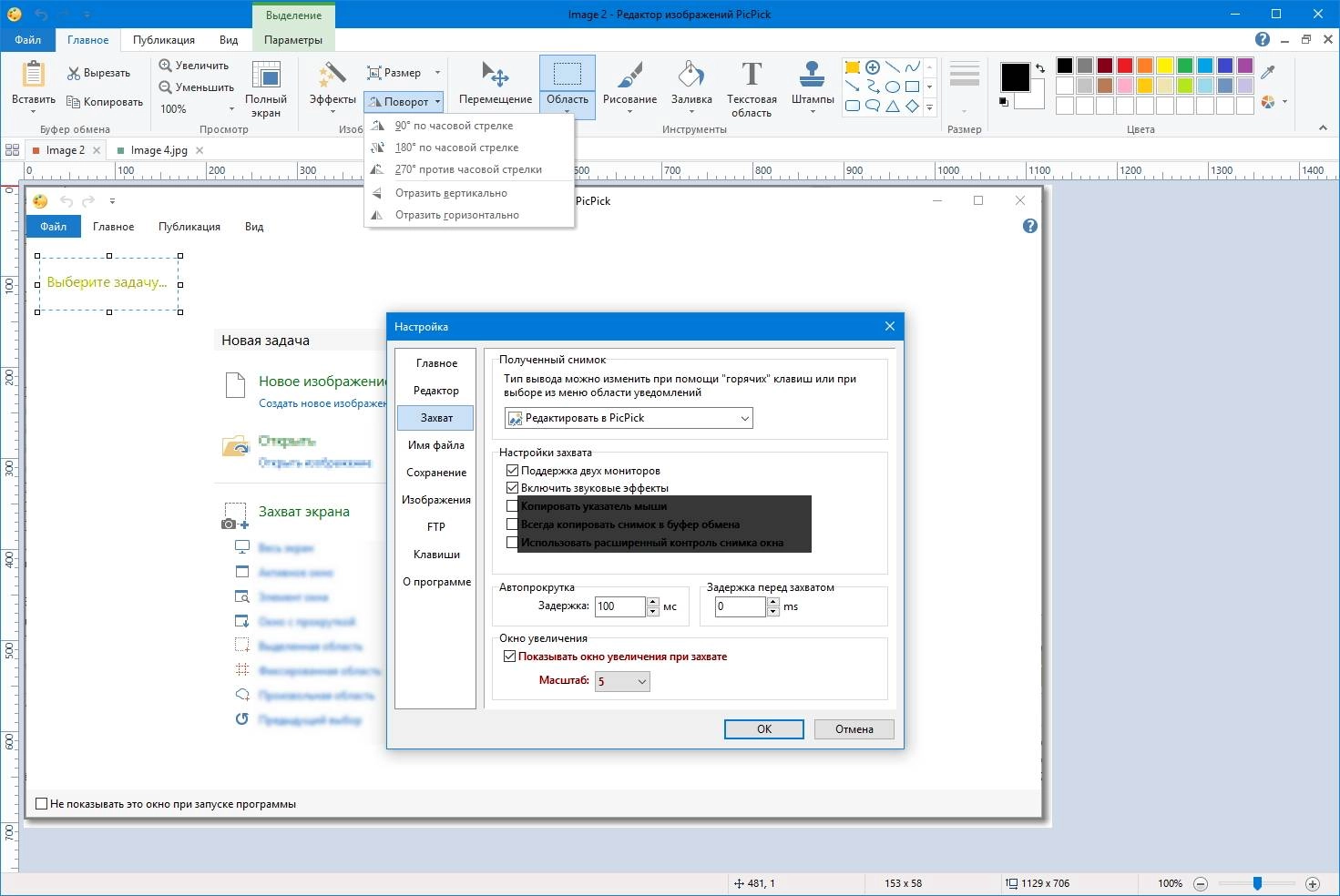This screenshot has width=1340, height=896.
Task: Cut selection with the Вырезать scissors
Action: [x=75, y=73]
